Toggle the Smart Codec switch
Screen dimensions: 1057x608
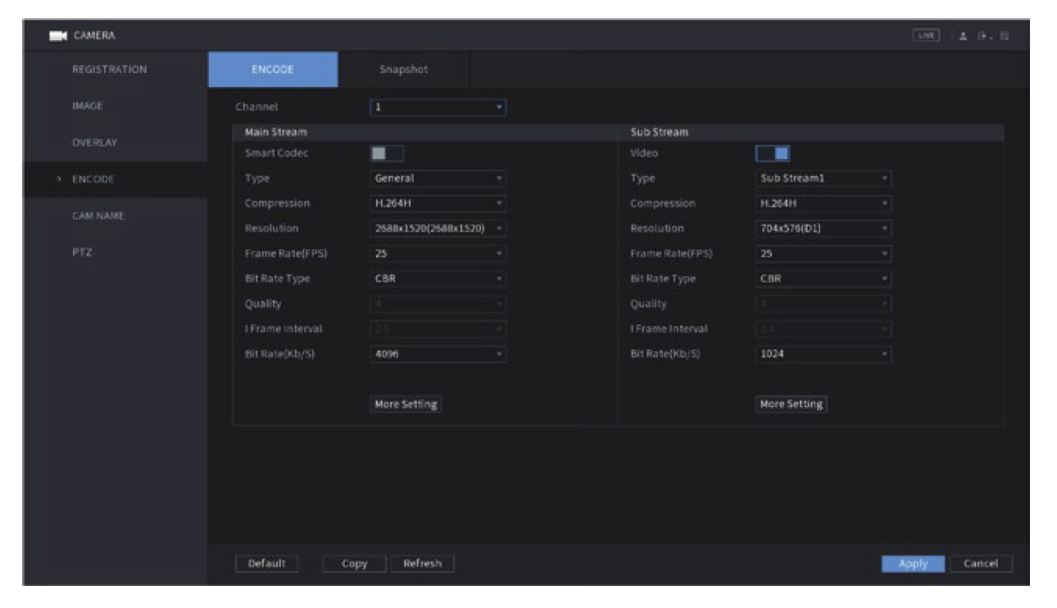point(386,153)
